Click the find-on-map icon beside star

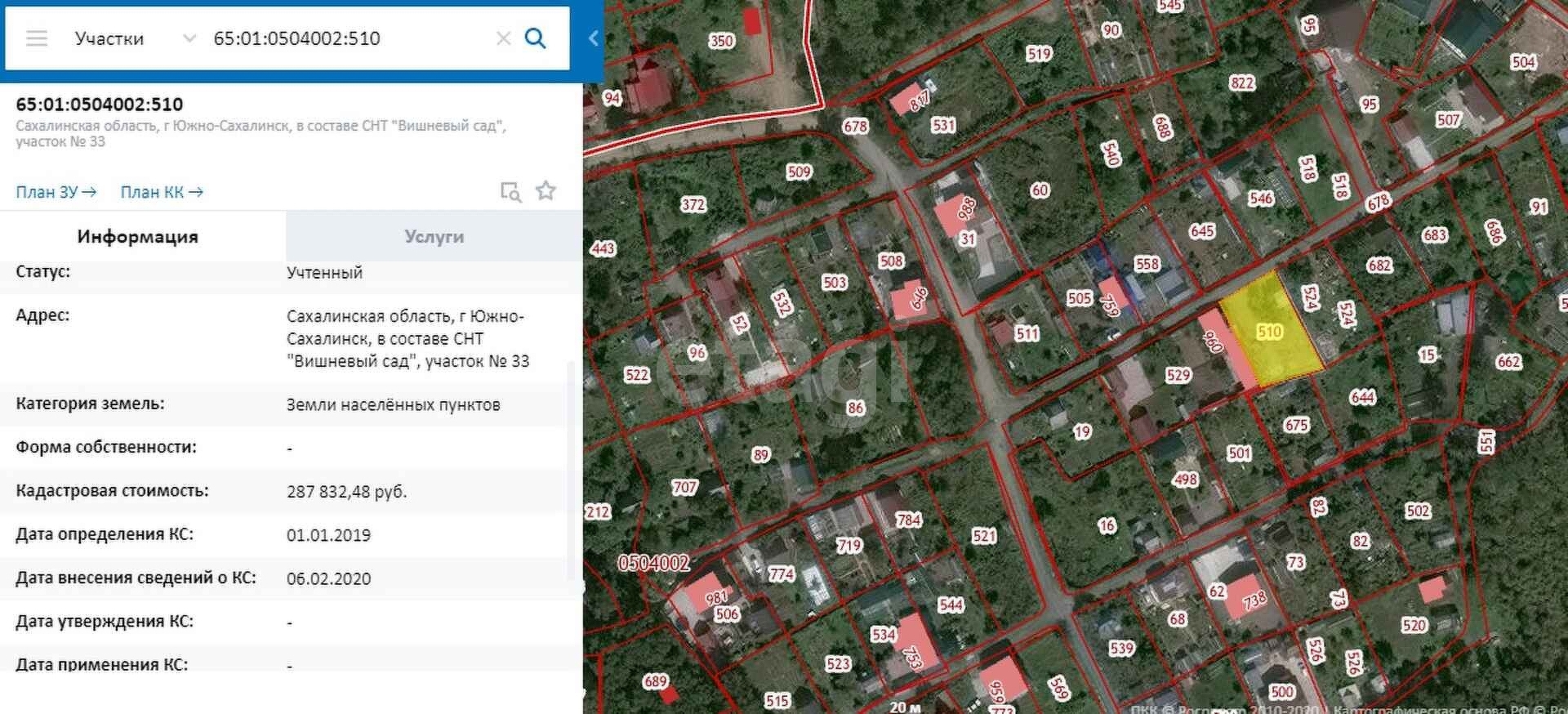tap(510, 191)
